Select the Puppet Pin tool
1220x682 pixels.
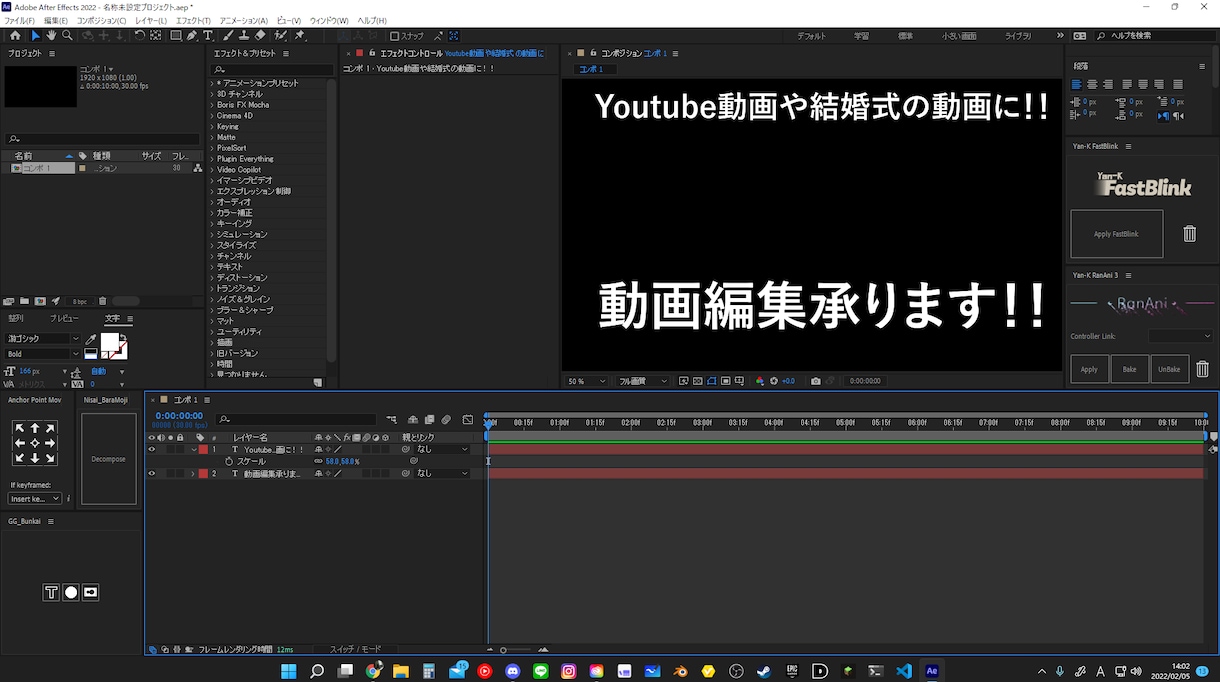[299, 35]
